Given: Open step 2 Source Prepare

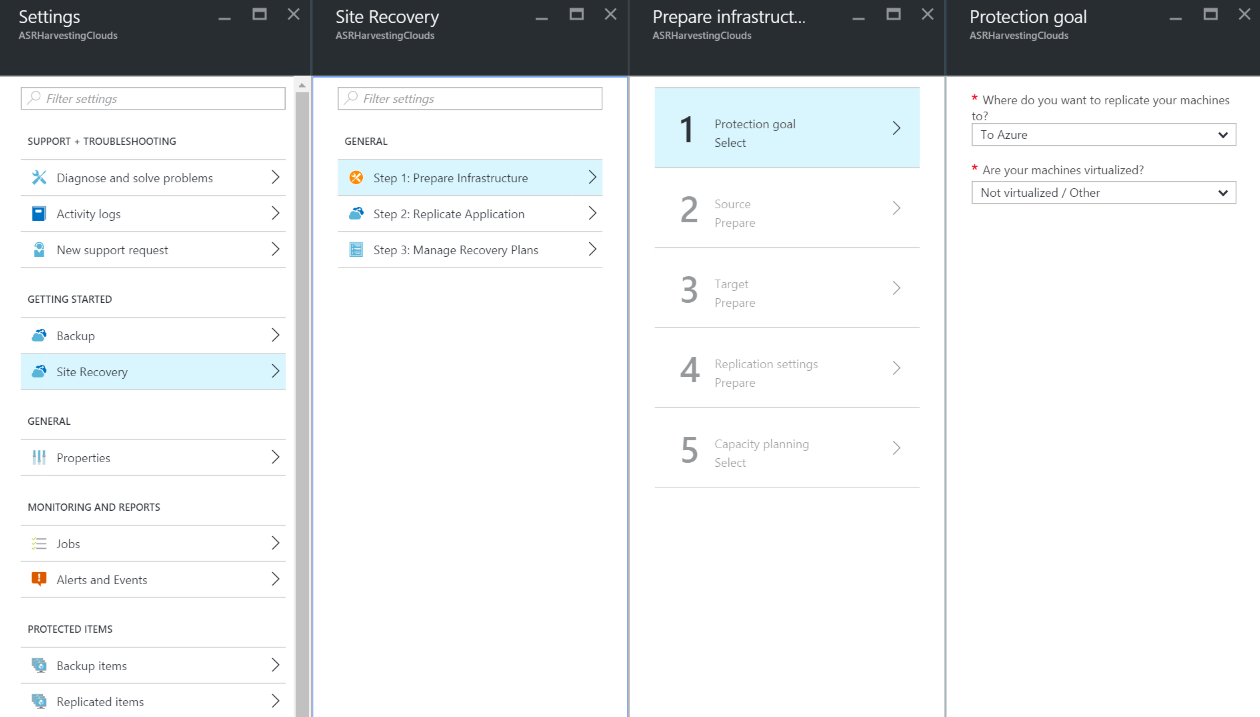Looking at the screenshot, I should pos(787,208).
